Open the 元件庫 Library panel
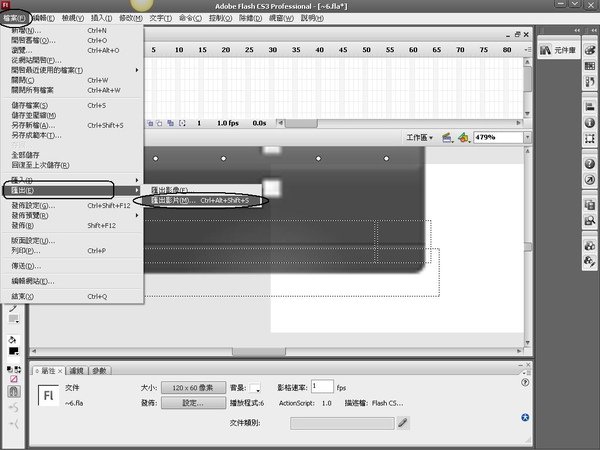 coord(558,50)
